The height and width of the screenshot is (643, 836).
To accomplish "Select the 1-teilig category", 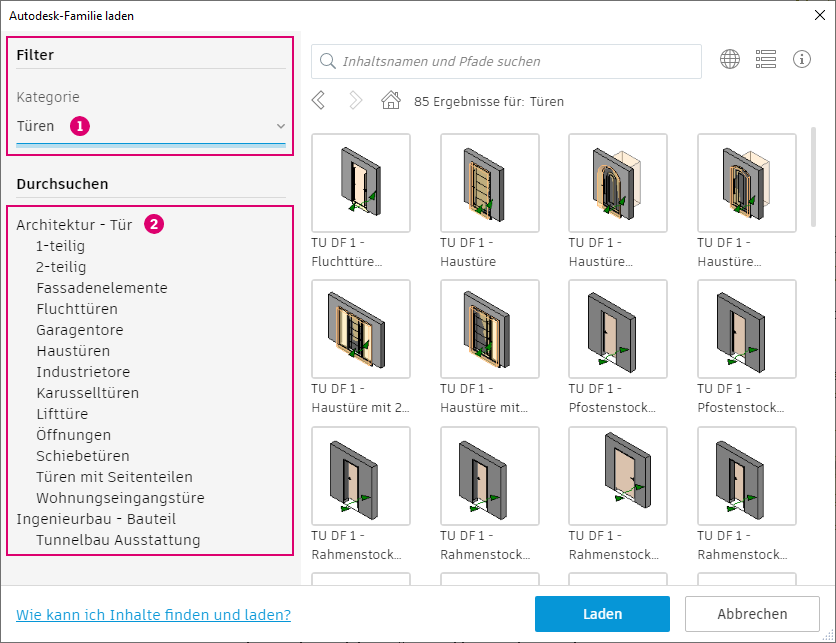I will coord(60,246).
